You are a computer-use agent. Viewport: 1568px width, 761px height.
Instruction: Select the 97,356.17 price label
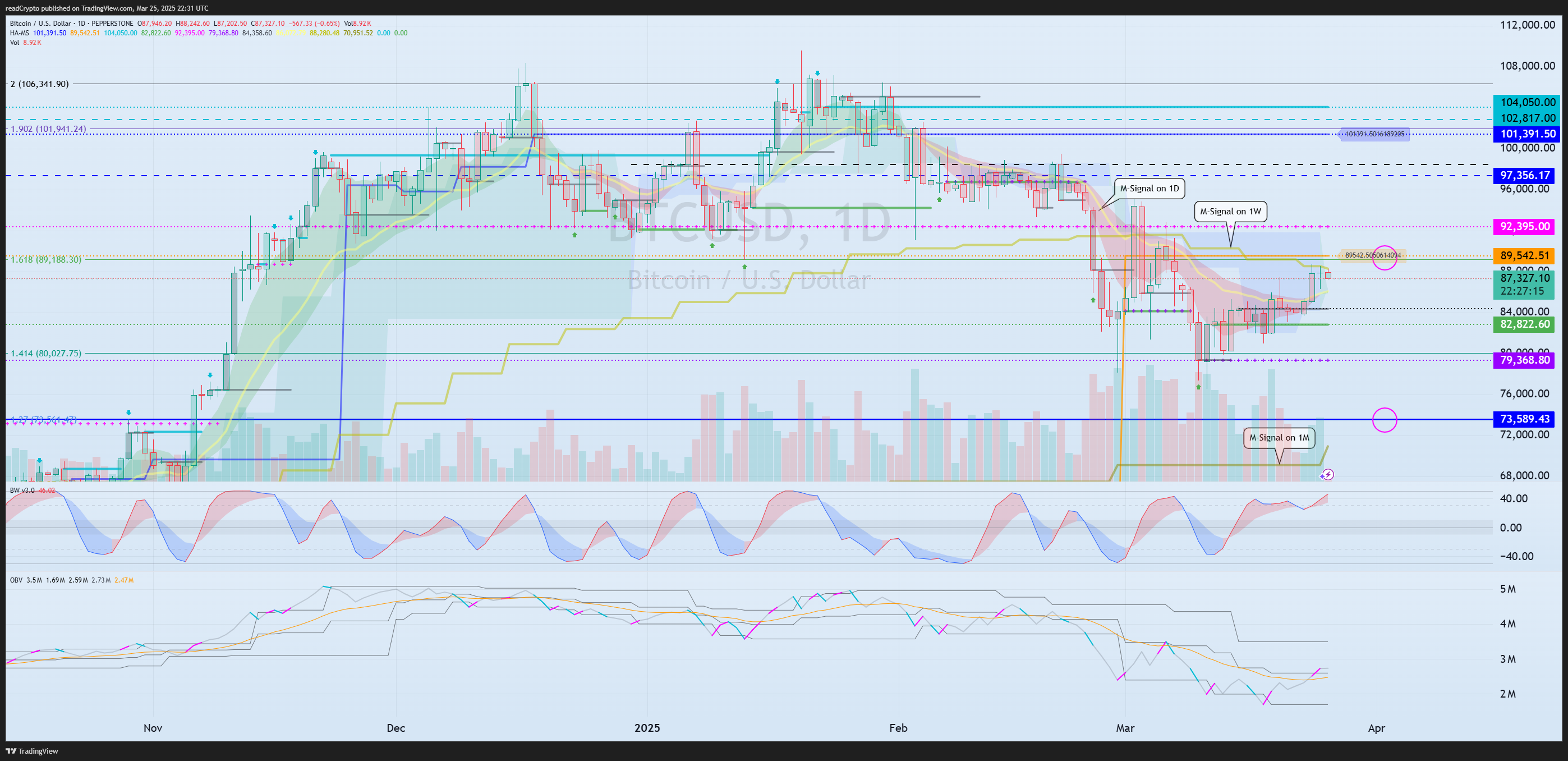pyautogui.click(x=1524, y=175)
